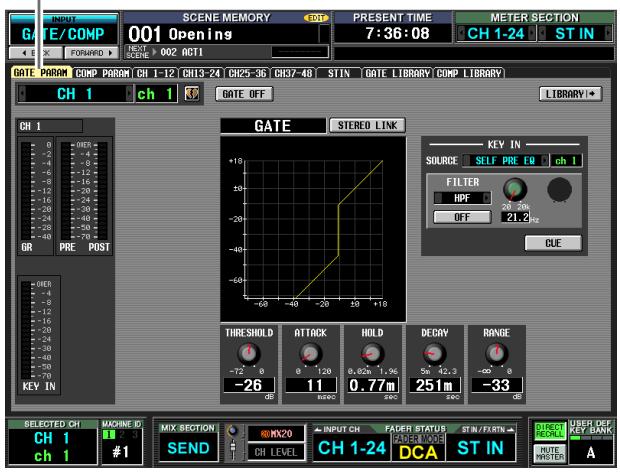Click left arrow of meter CH 1-24
620x473 pixels.
pos(461,33)
